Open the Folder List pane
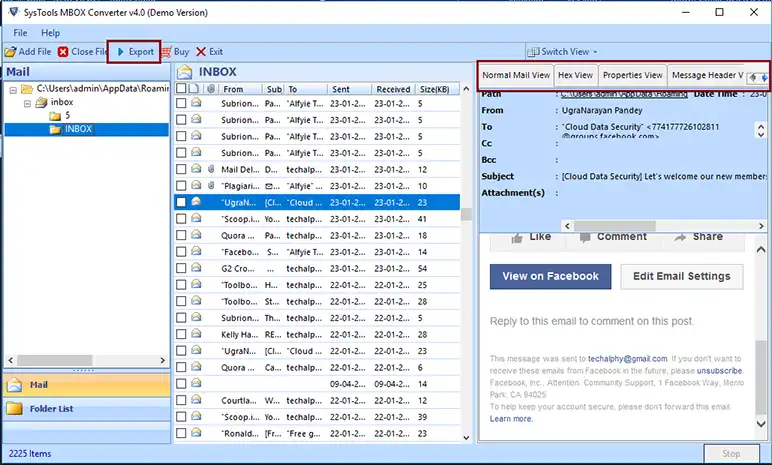The width and height of the screenshot is (772, 465). (x=87, y=408)
